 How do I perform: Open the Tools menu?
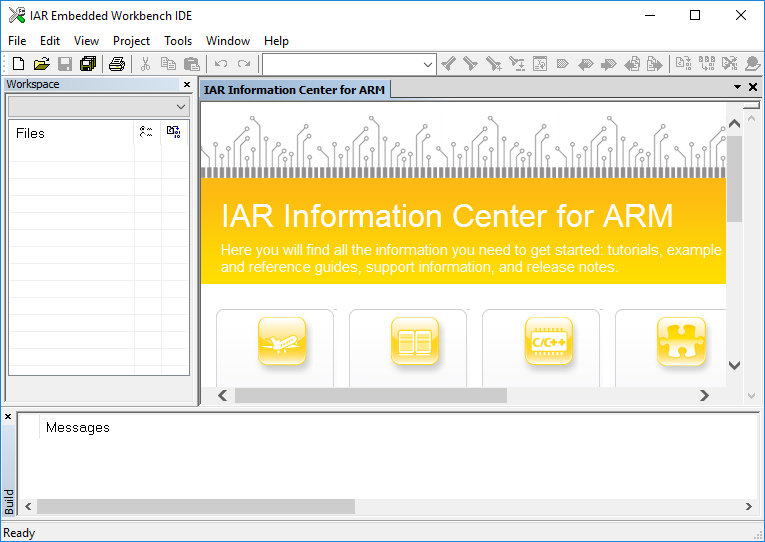pos(178,41)
